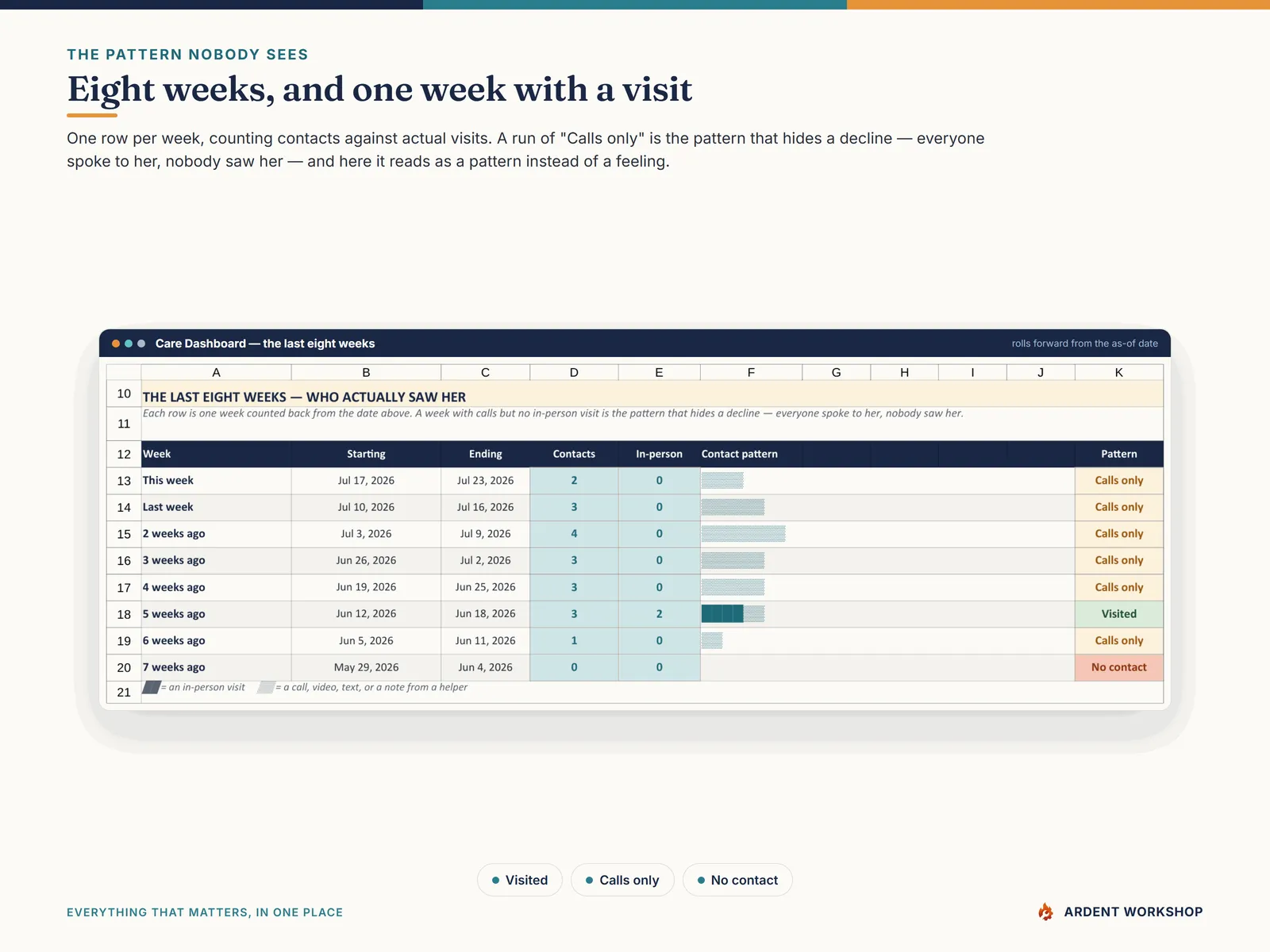
Task: Click in-person value 2 for 5 weeks ago
Action: point(659,614)
